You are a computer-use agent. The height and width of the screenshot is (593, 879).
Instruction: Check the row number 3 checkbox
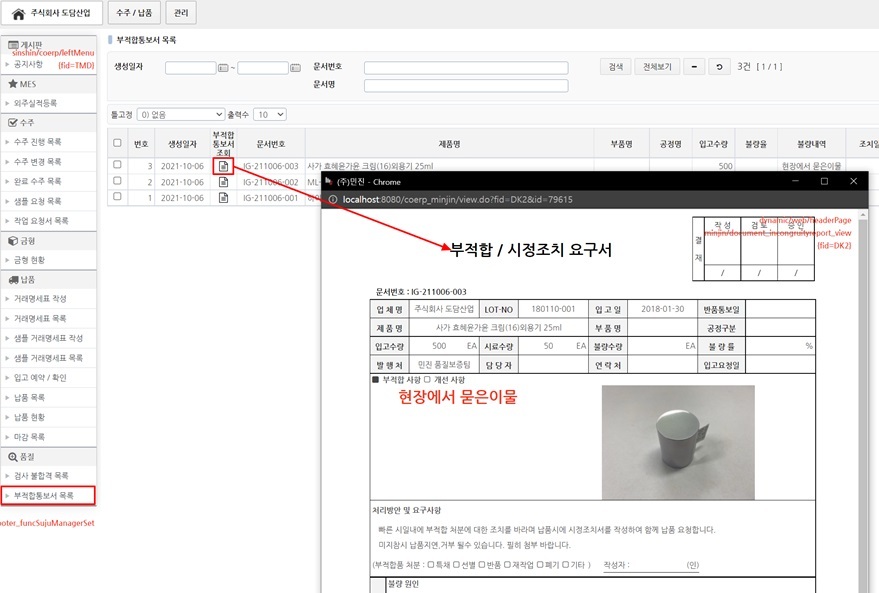(117, 165)
